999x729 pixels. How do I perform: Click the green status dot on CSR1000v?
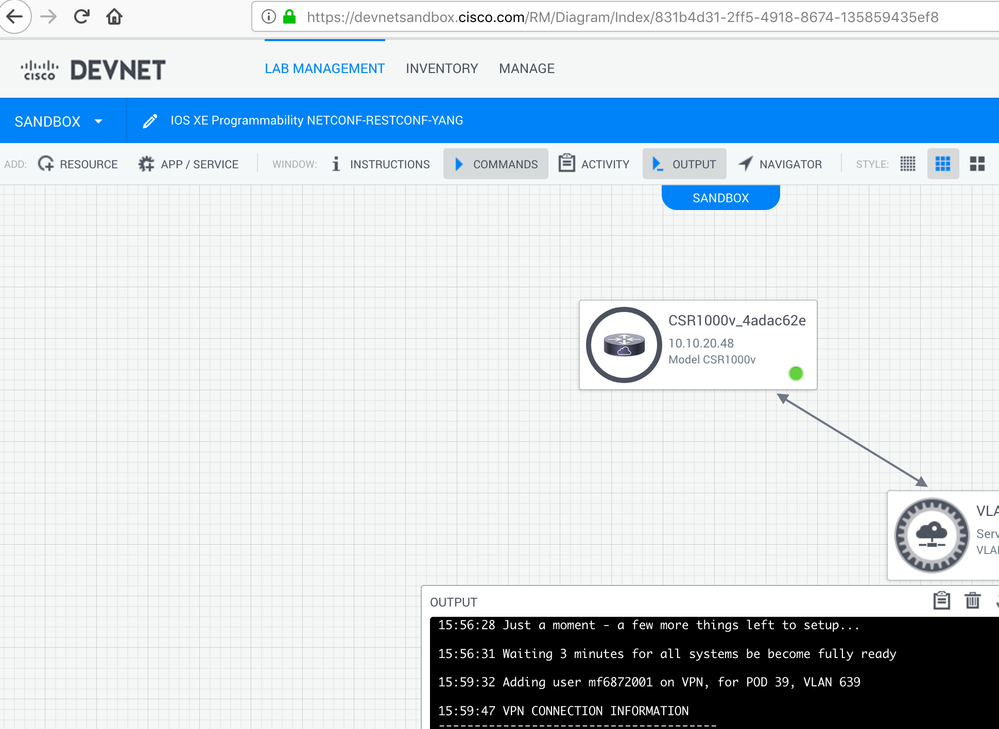click(796, 373)
